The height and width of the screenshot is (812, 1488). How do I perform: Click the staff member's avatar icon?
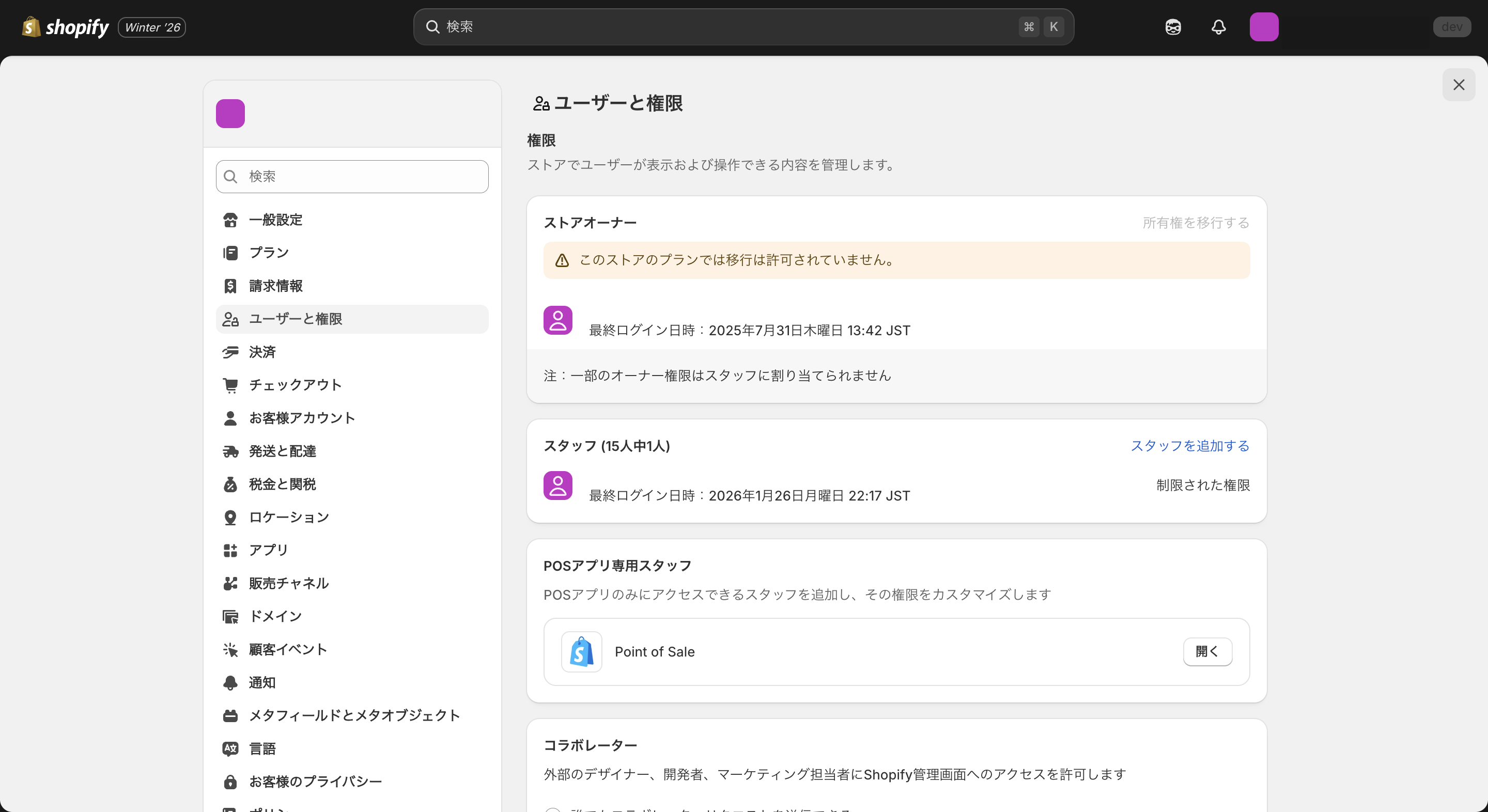[557, 486]
